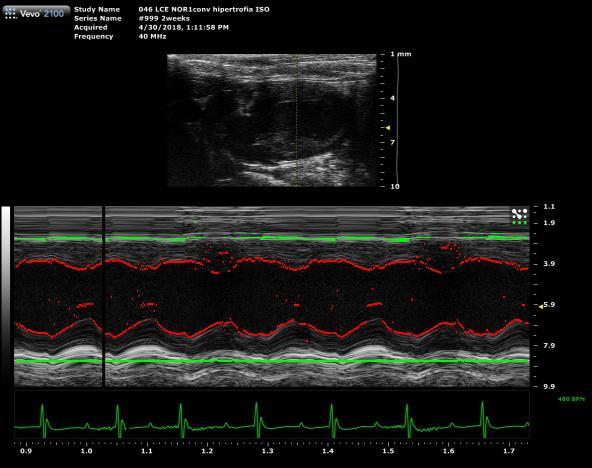Click the grayscale gradient bar left of M-mode
The image size is (592, 468).
(x=6, y=296)
